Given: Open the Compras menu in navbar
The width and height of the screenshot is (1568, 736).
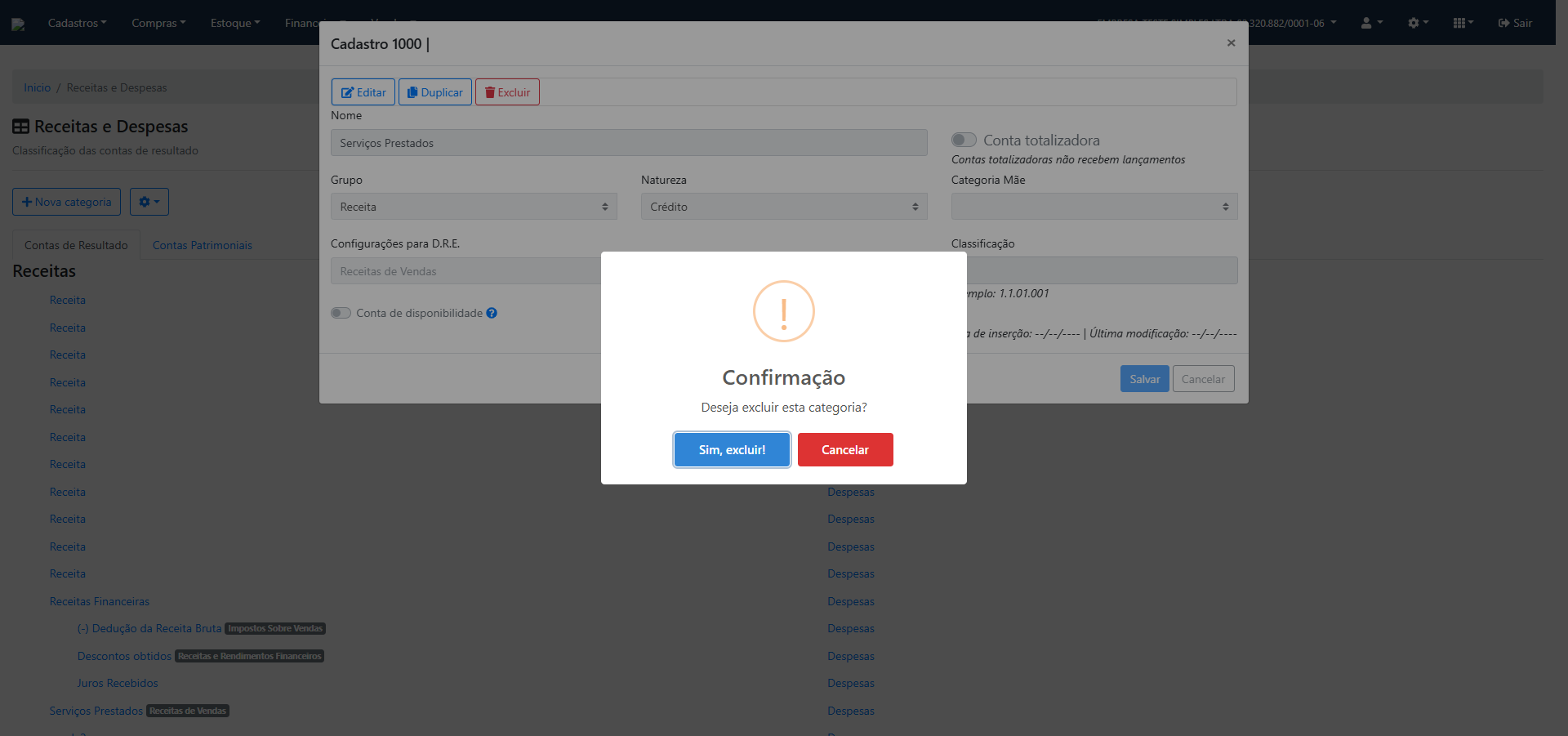Looking at the screenshot, I should click(158, 23).
